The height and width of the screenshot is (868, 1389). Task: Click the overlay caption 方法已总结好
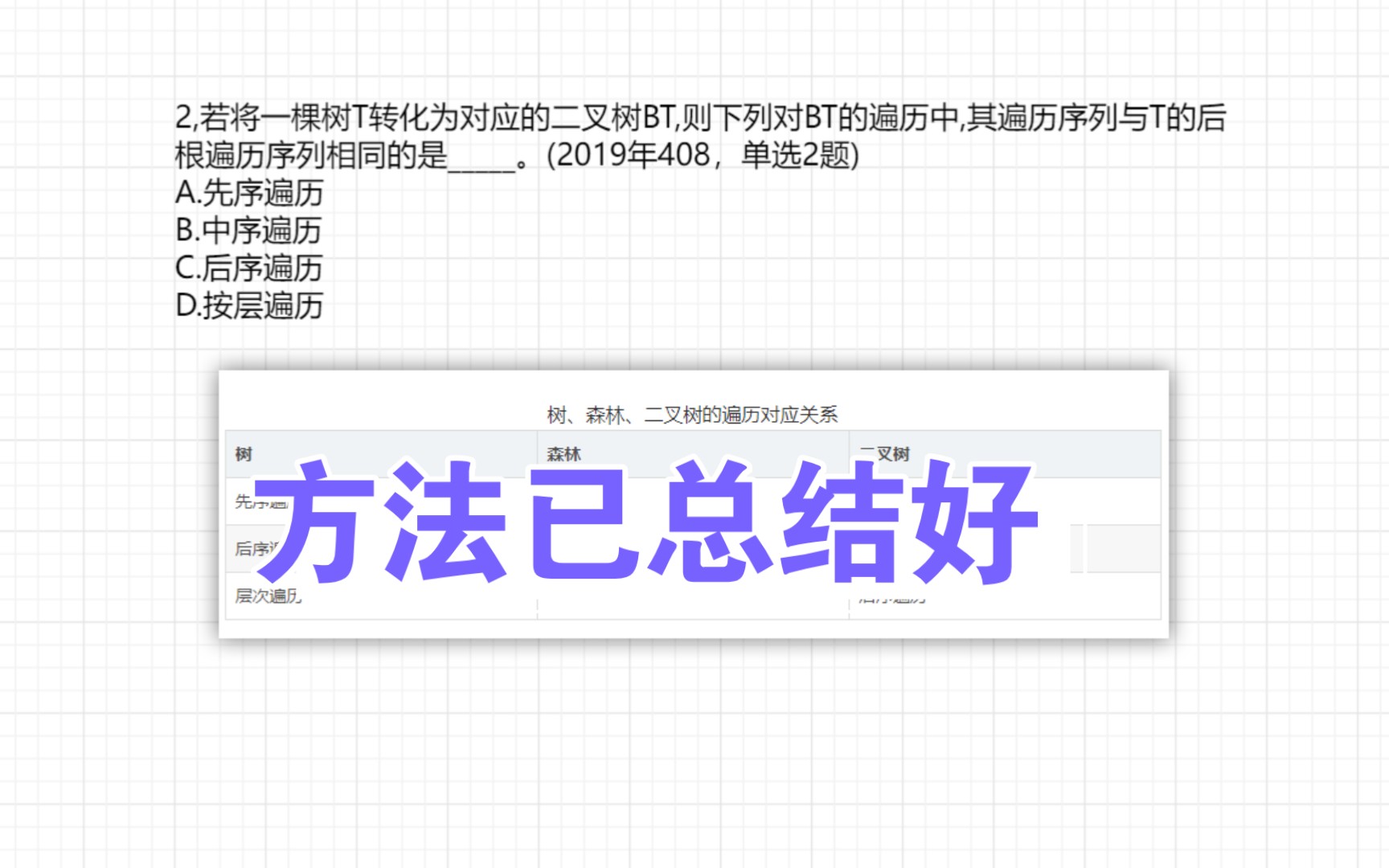(x=647, y=521)
